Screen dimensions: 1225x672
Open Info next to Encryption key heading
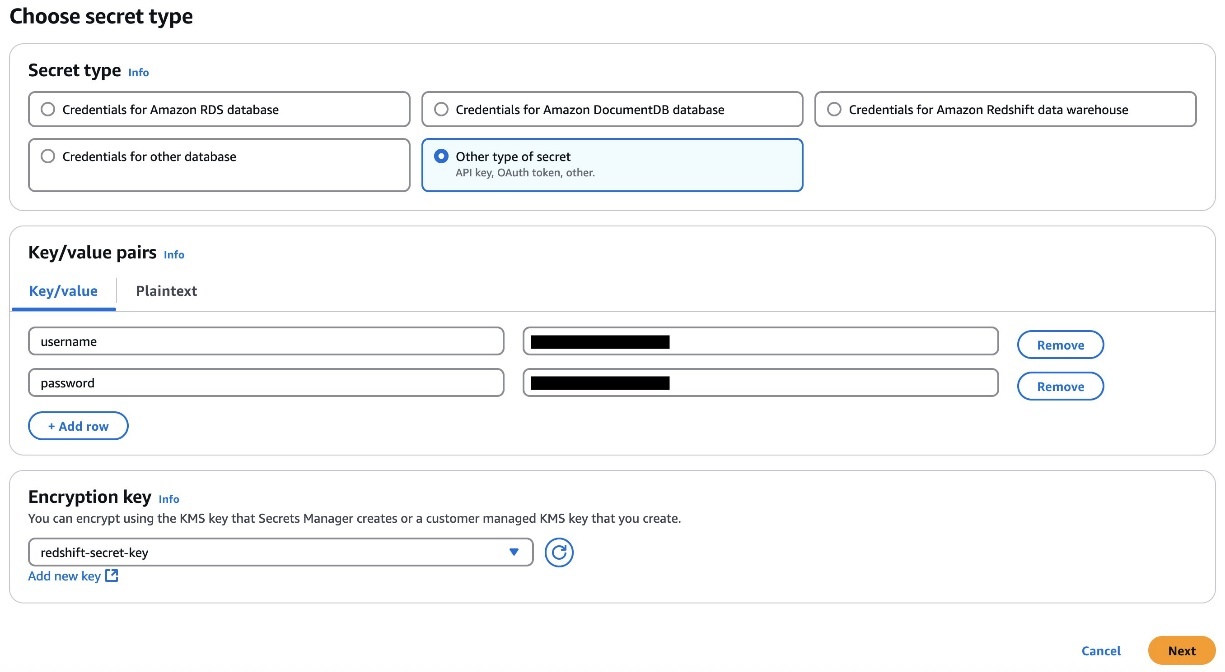point(169,499)
